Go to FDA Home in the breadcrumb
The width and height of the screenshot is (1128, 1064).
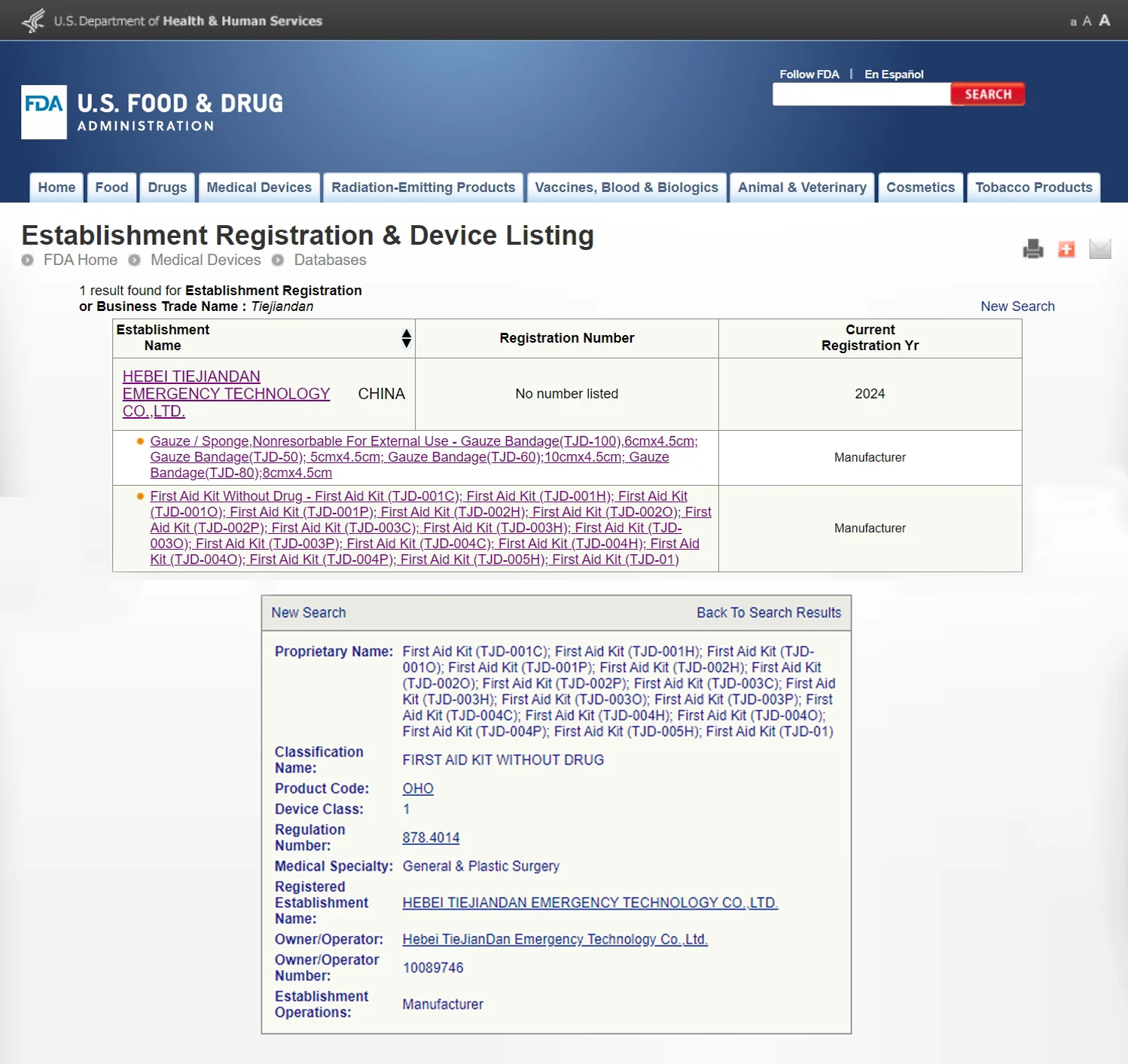[81, 260]
